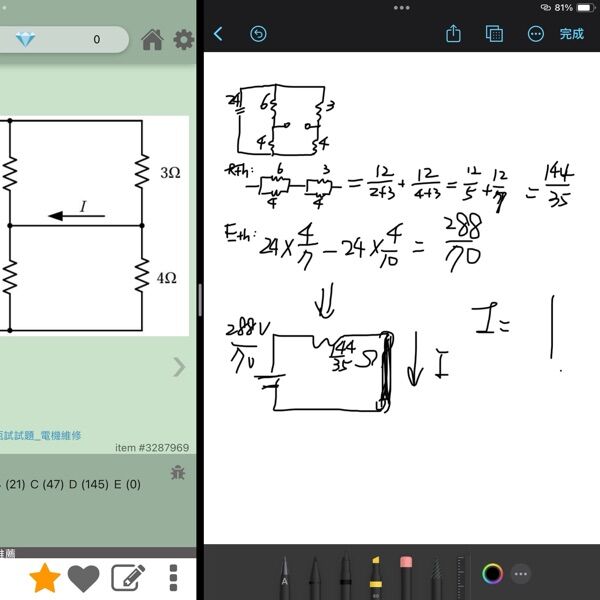
Task: Open the three vertical dots menu
Action: pos(173,578)
